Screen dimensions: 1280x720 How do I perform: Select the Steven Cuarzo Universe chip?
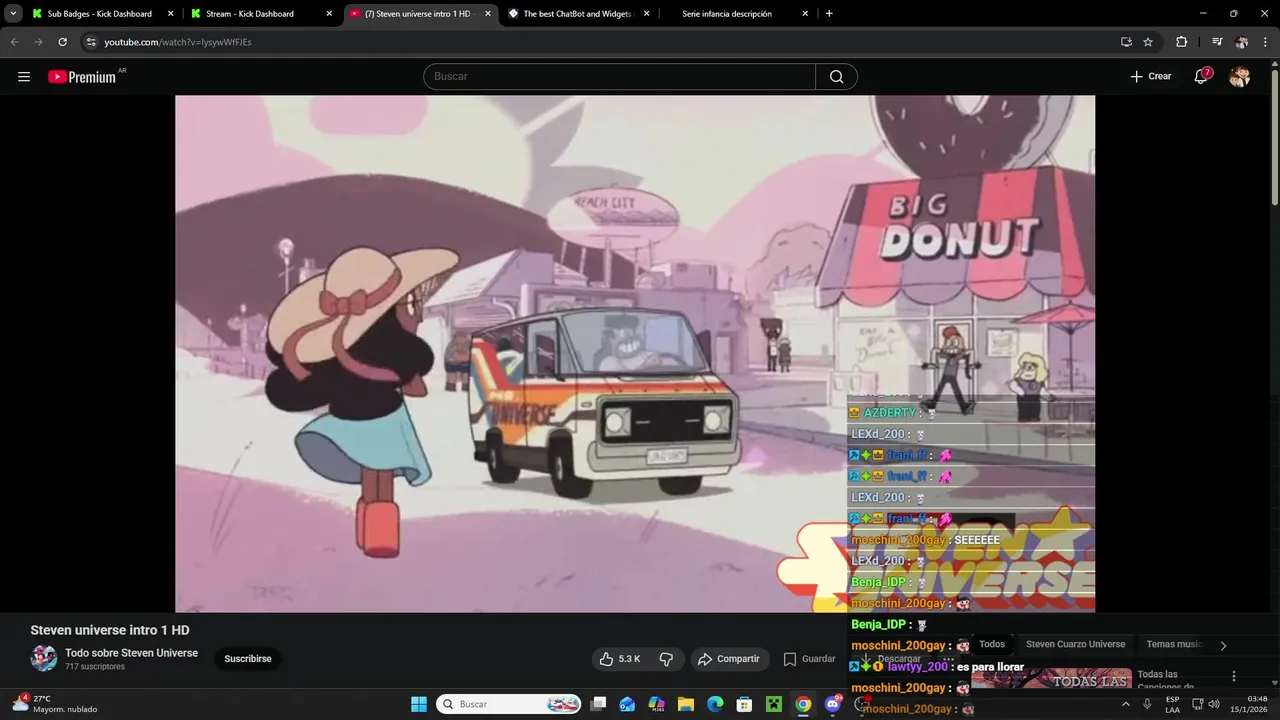pyautogui.click(x=1075, y=645)
